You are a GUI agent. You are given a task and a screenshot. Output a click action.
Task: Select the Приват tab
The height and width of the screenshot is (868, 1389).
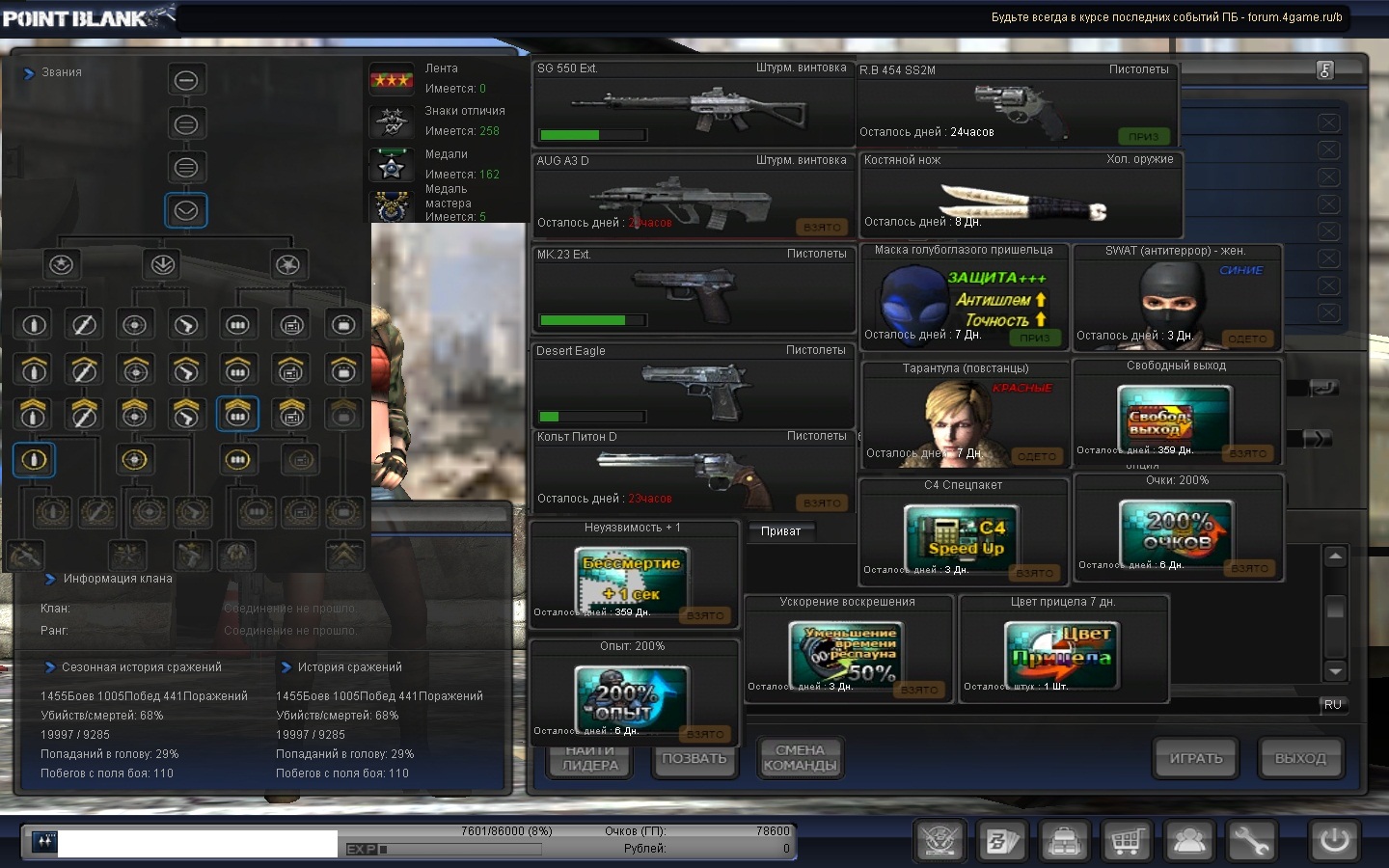pyautogui.click(x=781, y=531)
